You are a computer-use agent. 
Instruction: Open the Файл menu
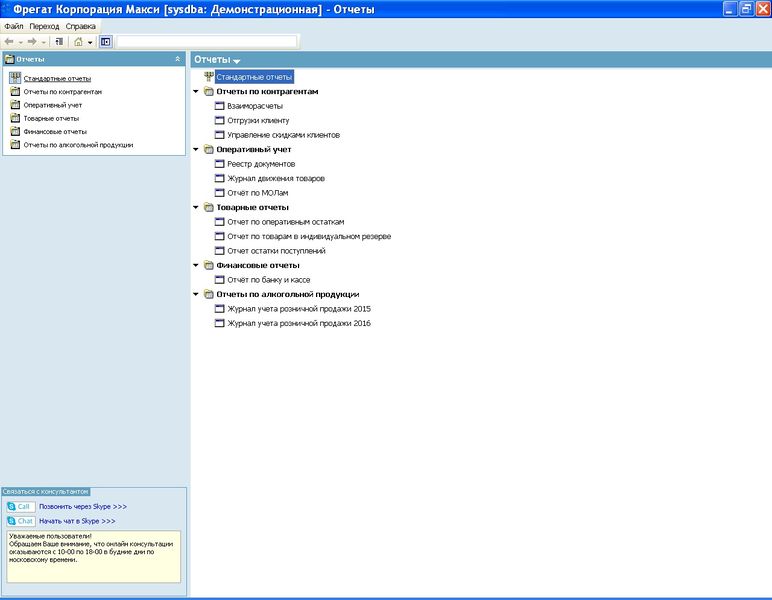tap(14, 26)
